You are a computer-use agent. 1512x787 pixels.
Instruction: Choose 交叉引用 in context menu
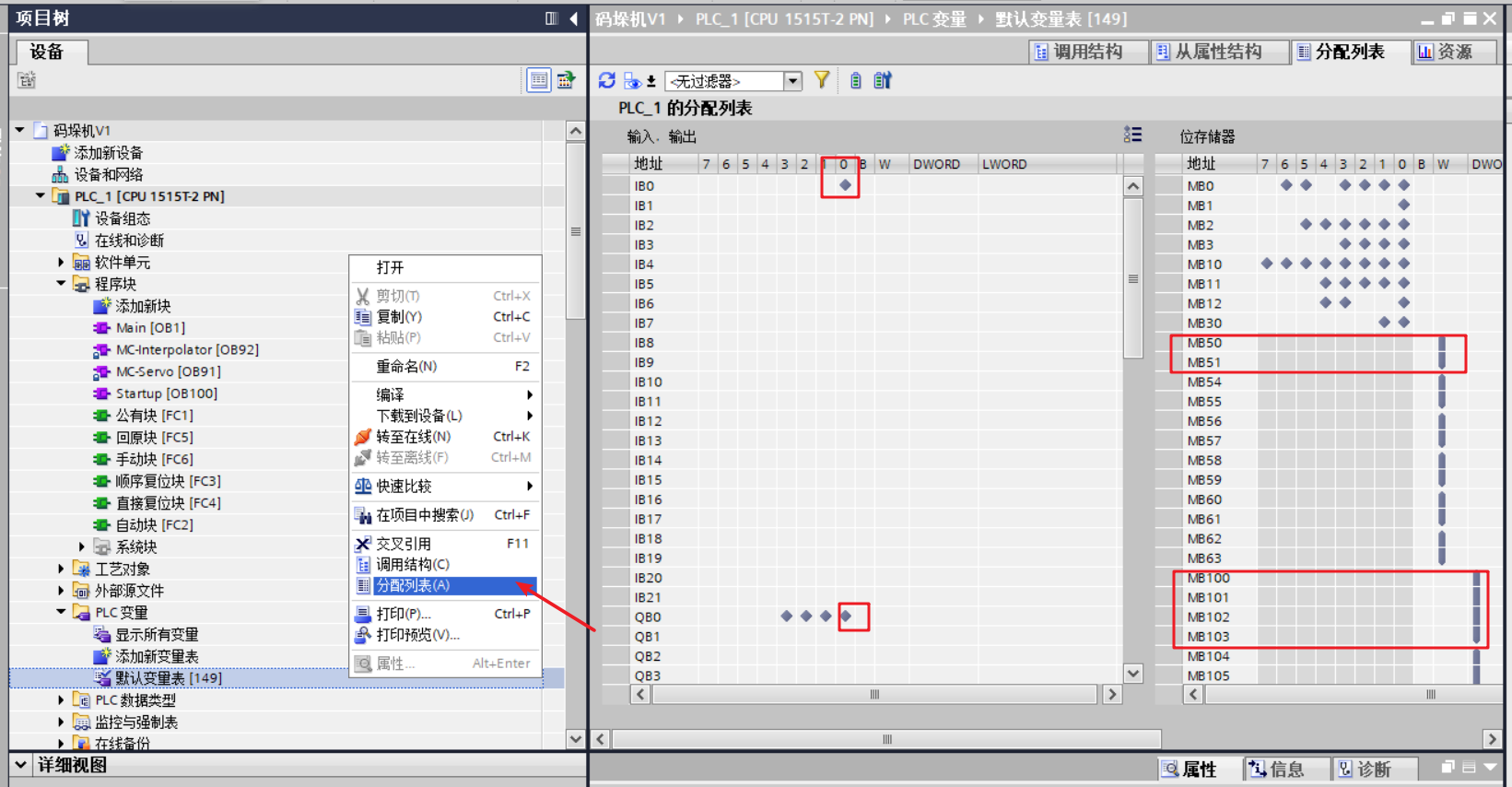pos(445,544)
